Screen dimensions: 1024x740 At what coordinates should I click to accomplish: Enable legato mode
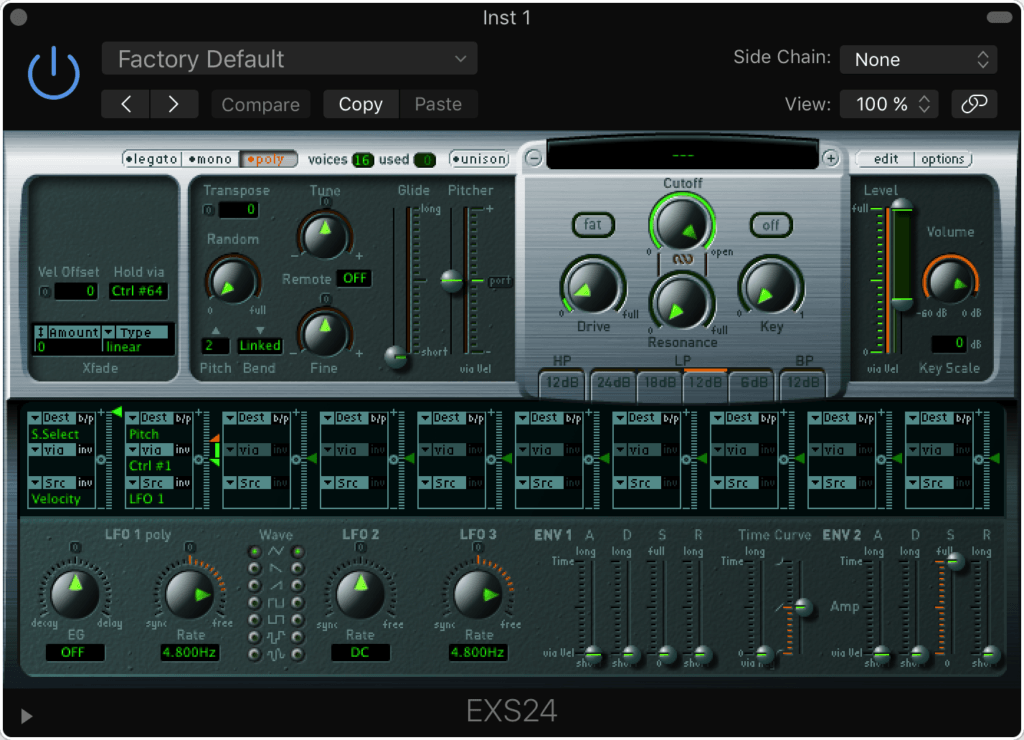click(151, 159)
